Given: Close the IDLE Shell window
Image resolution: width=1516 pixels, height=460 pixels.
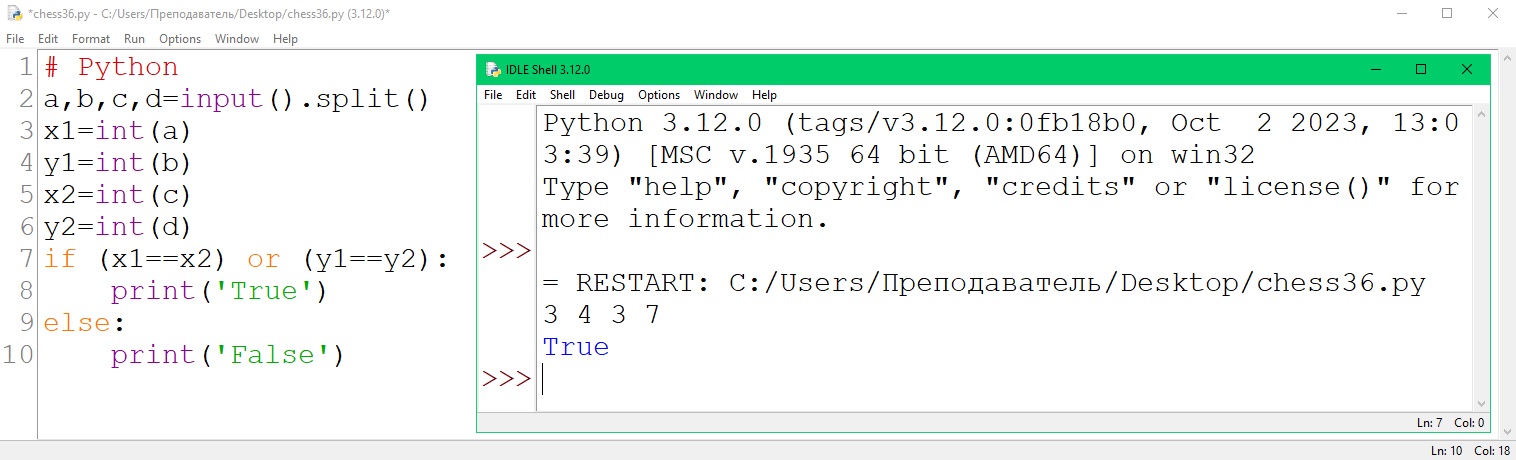Looking at the screenshot, I should click(x=1466, y=70).
